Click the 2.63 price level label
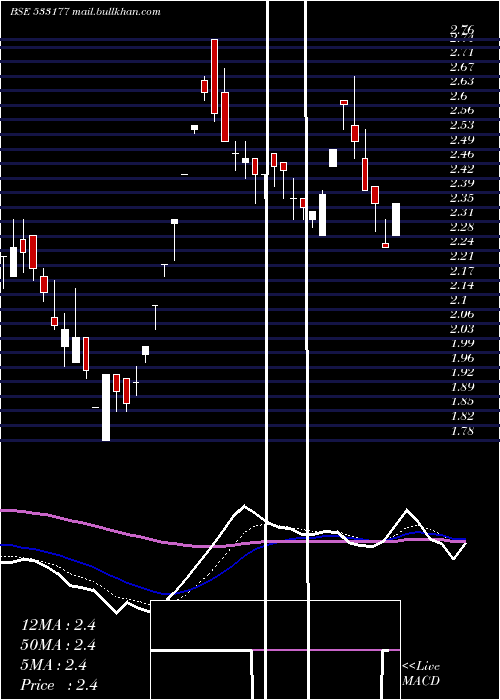 tap(462, 82)
